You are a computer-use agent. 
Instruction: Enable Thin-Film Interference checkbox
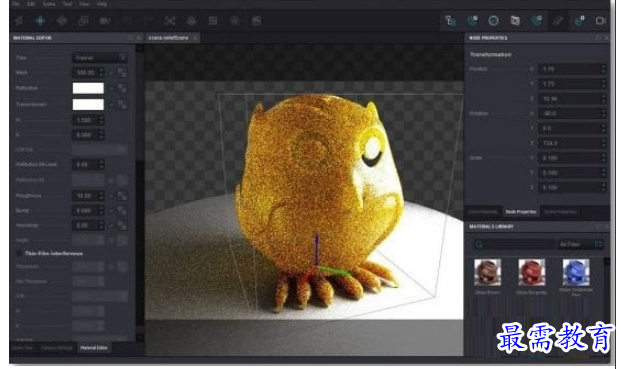pos(19,253)
